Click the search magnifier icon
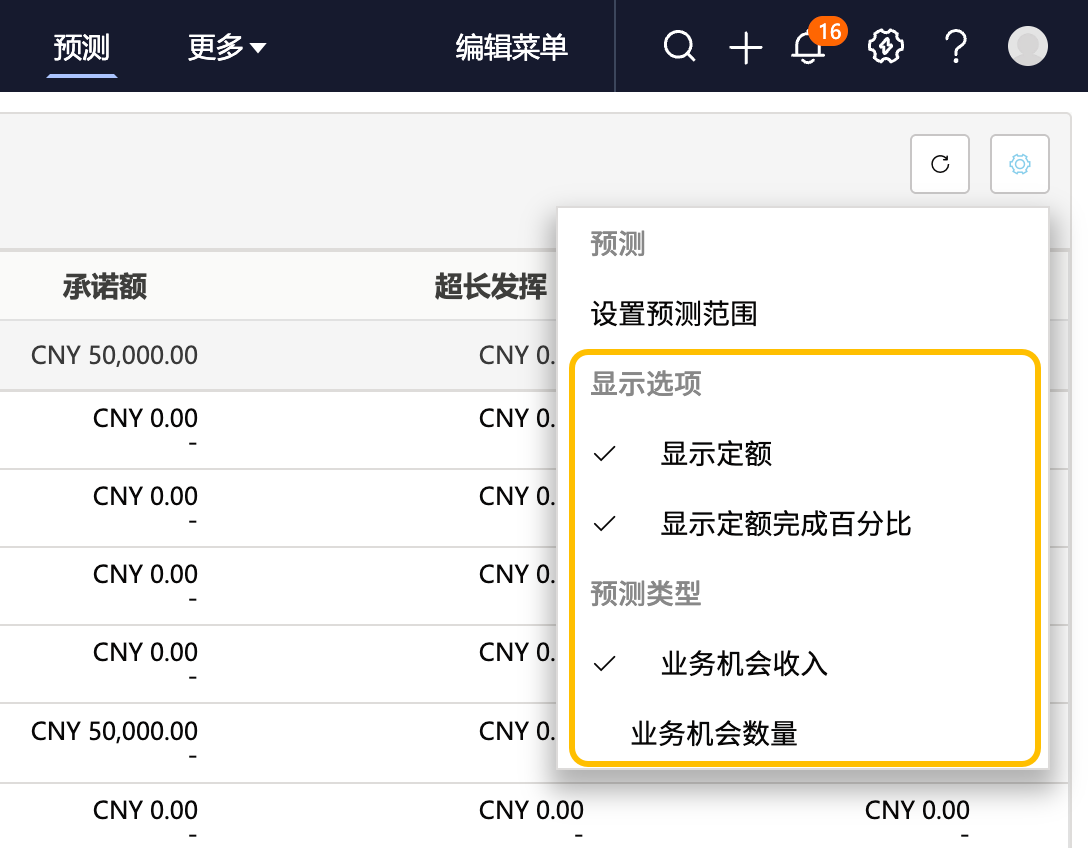 [679, 47]
